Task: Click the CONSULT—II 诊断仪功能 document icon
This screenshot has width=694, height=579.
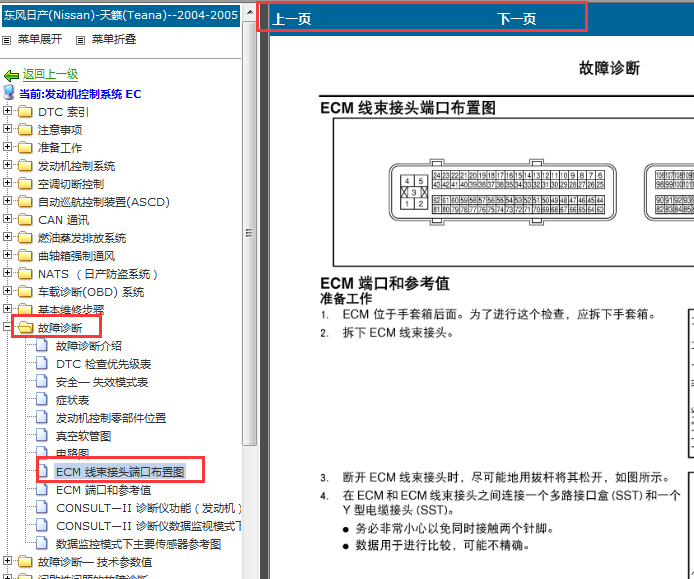Action: pyautogui.click(x=42, y=507)
